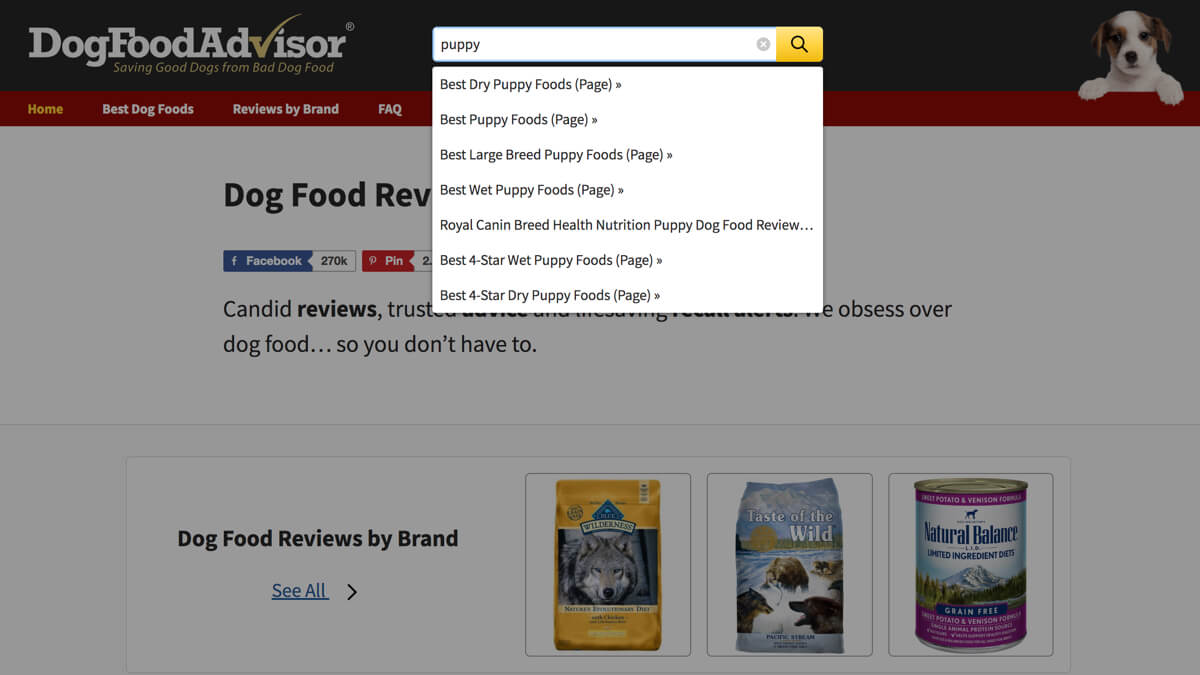Share on Facebook button

pyautogui.click(x=267, y=261)
